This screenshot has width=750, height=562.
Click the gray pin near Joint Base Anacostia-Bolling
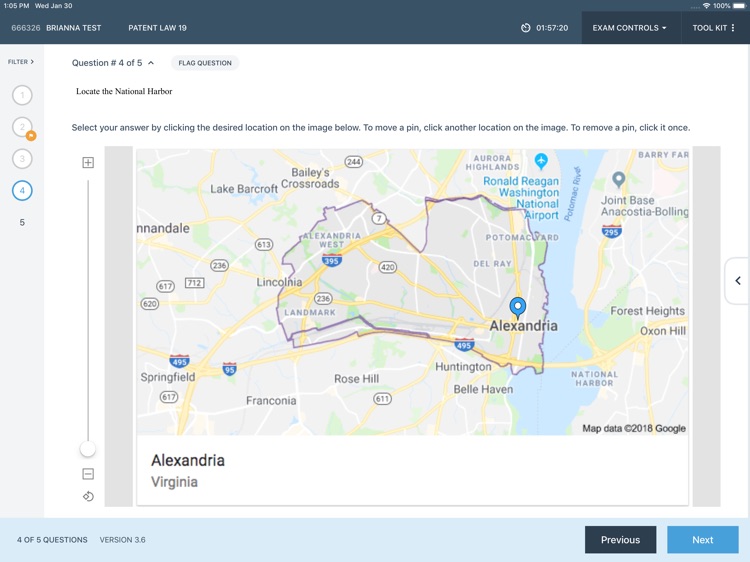[618, 179]
